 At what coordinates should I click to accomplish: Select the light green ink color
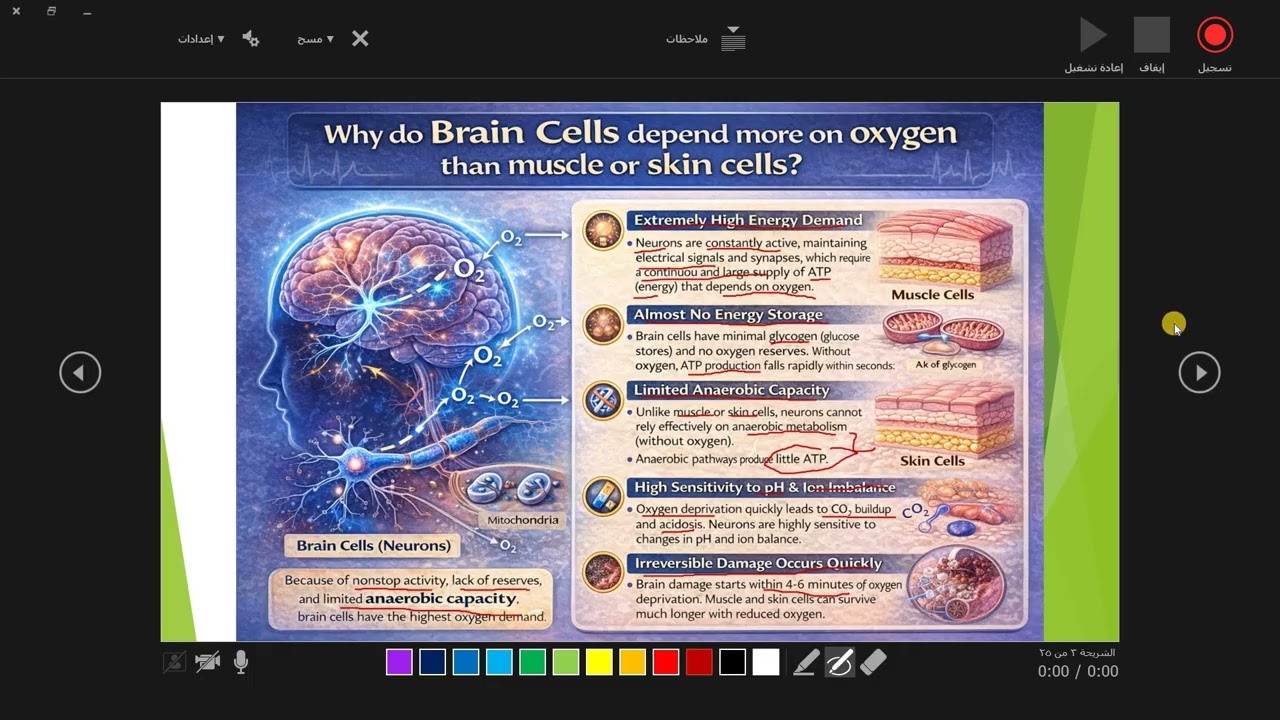(x=566, y=662)
